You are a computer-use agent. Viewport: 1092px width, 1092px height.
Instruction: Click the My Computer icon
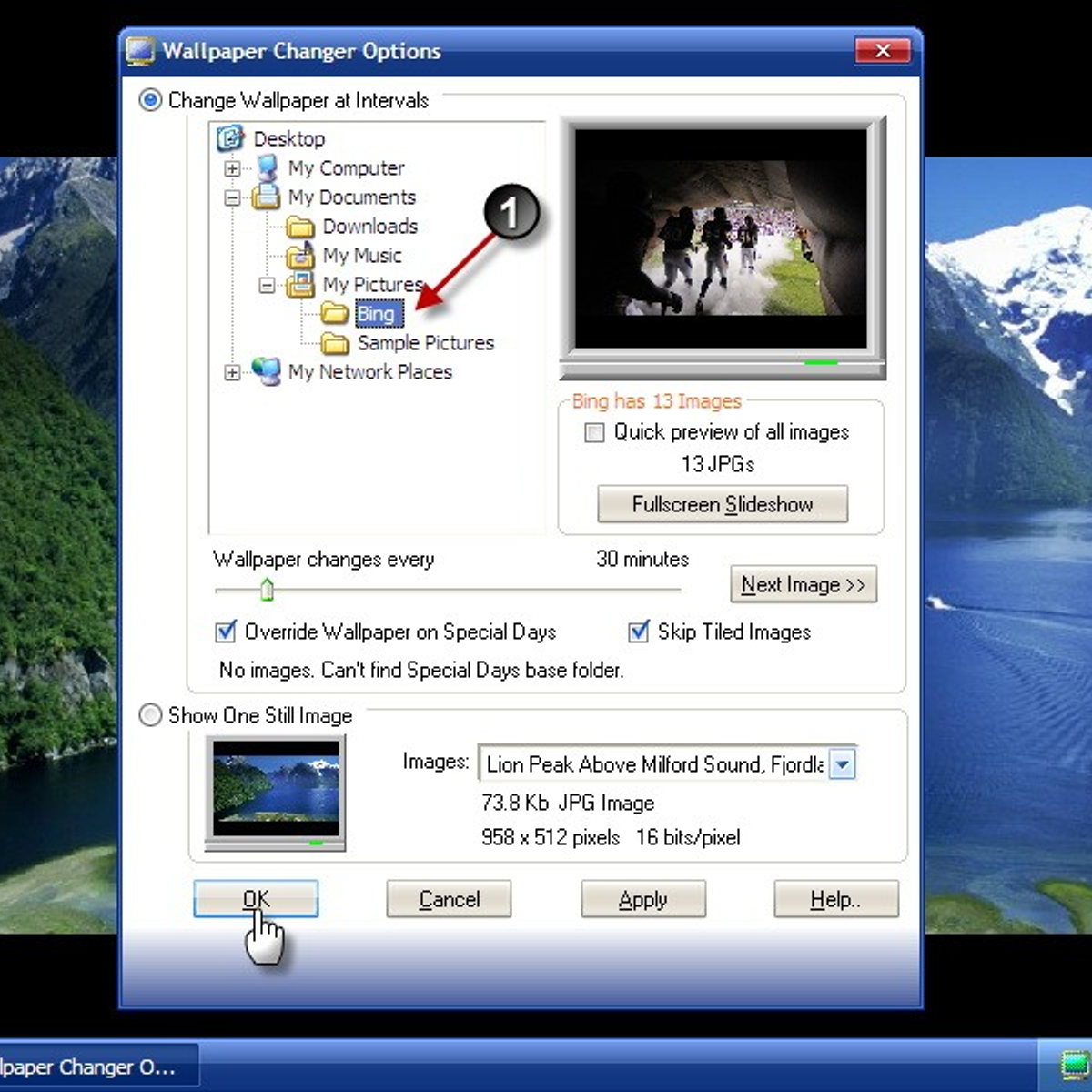[267, 167]
